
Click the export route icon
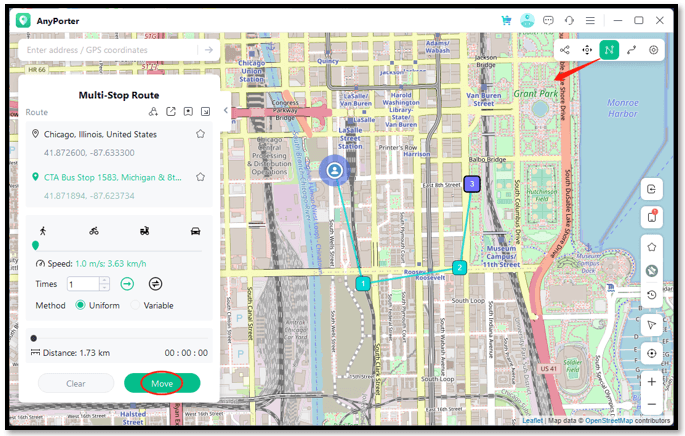(x=171, y=112)
